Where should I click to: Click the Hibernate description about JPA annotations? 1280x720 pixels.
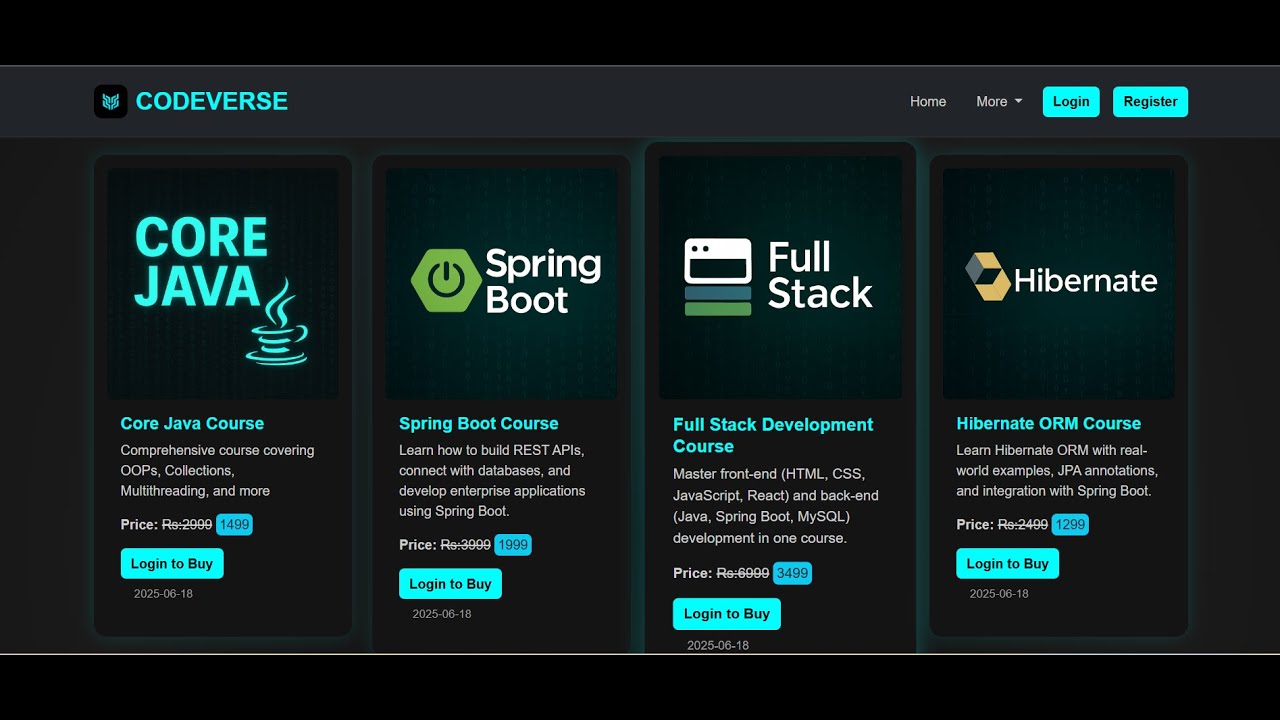click(1057, 470)
